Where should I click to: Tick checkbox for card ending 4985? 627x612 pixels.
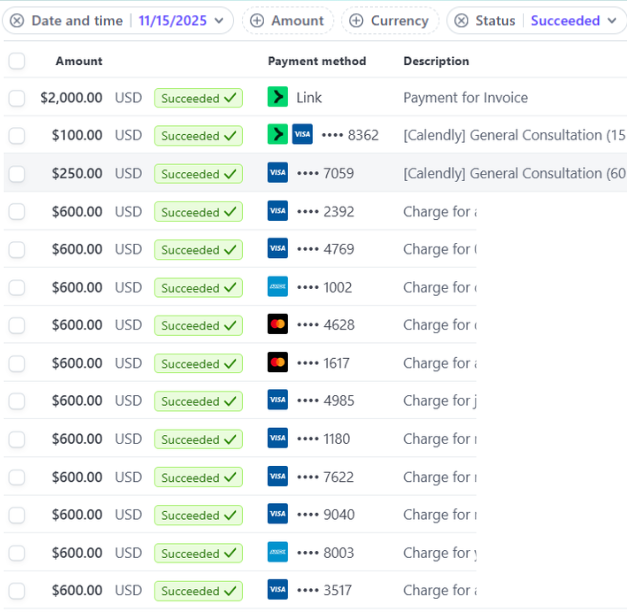point(17,401)
